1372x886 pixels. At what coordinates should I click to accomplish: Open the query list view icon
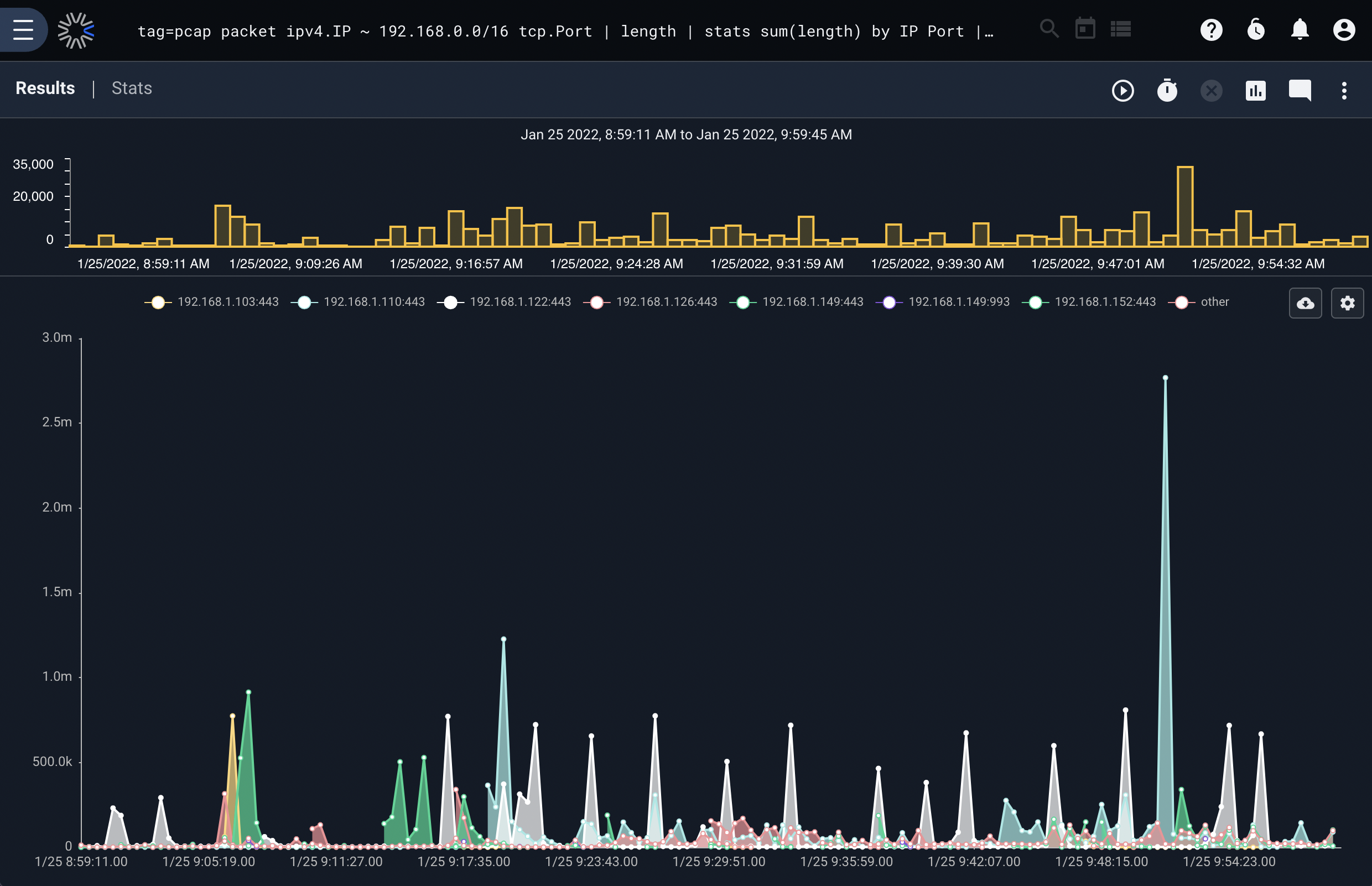pyautogui.click(x=1120, y=29)
